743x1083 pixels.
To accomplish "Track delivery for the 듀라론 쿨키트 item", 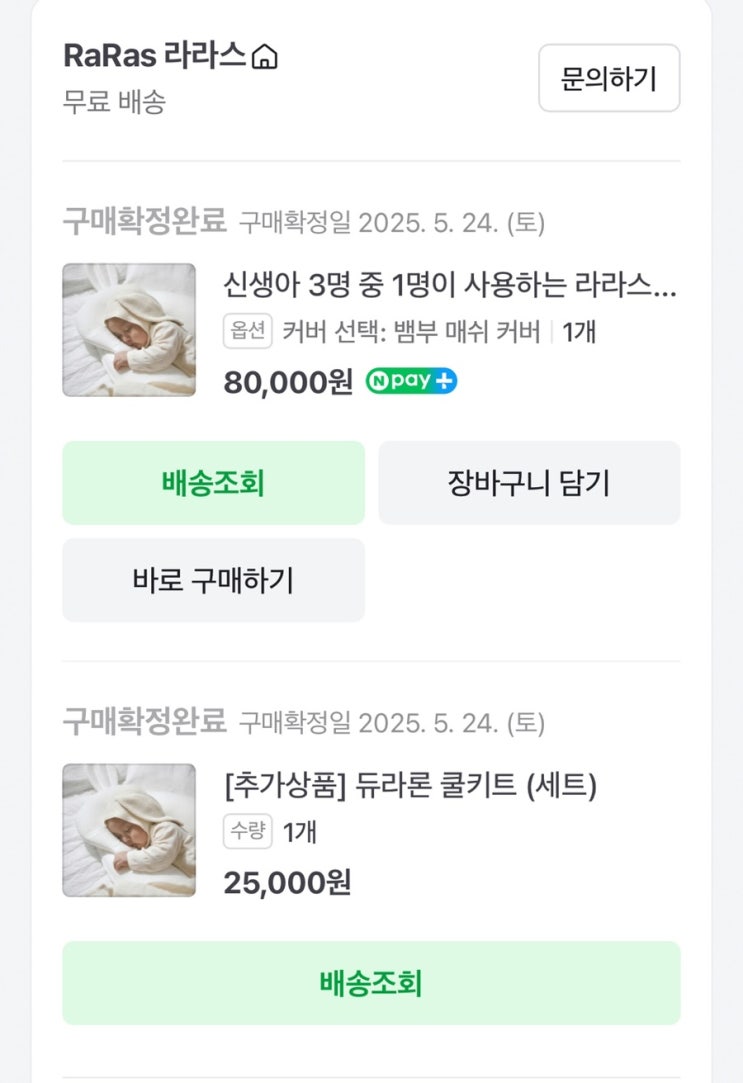I will point(371,983).
